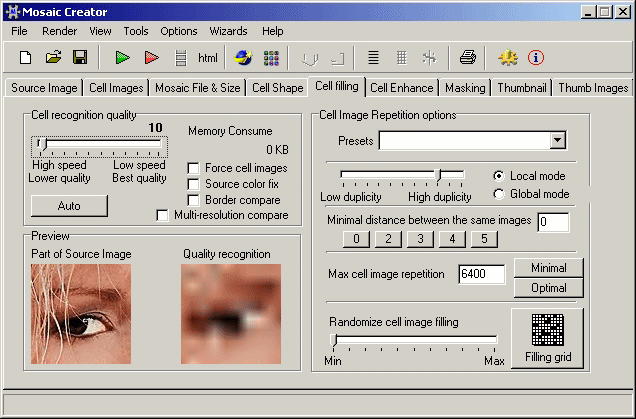Switch to Thumb Images tab
636x419 pixels.
[x=593, y=88]
